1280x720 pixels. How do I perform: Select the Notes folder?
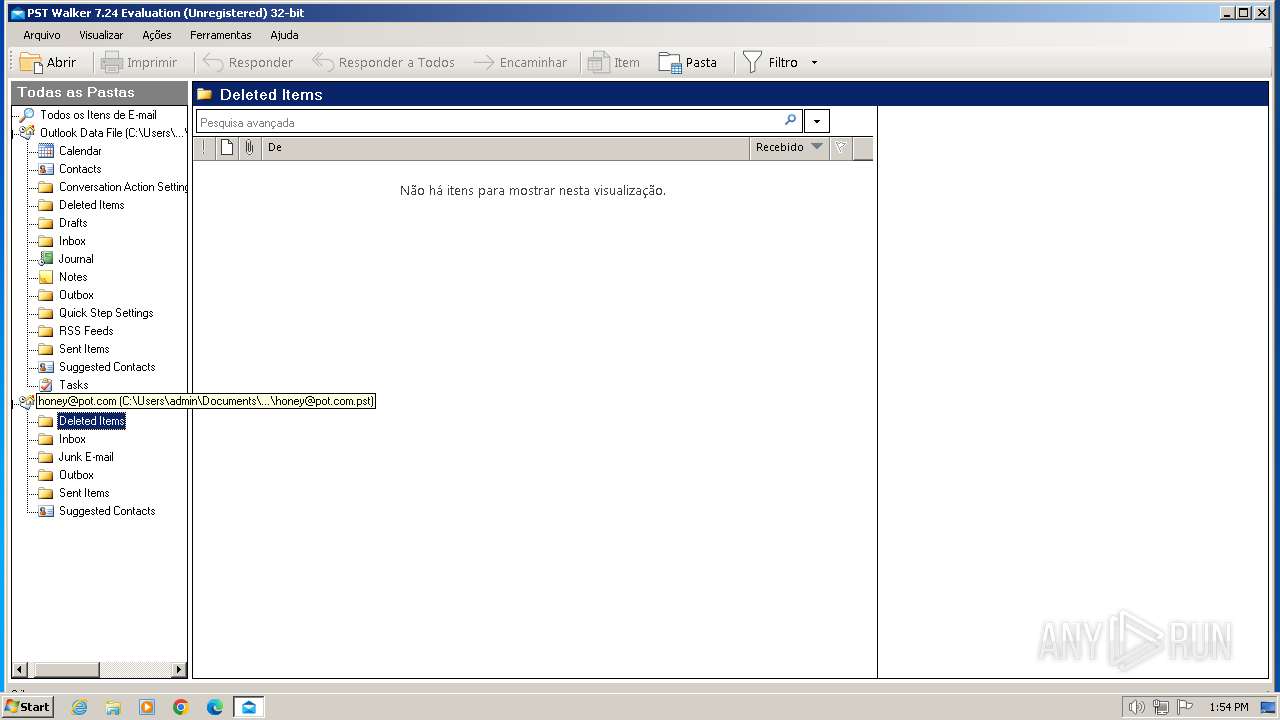tap(73, 277)
